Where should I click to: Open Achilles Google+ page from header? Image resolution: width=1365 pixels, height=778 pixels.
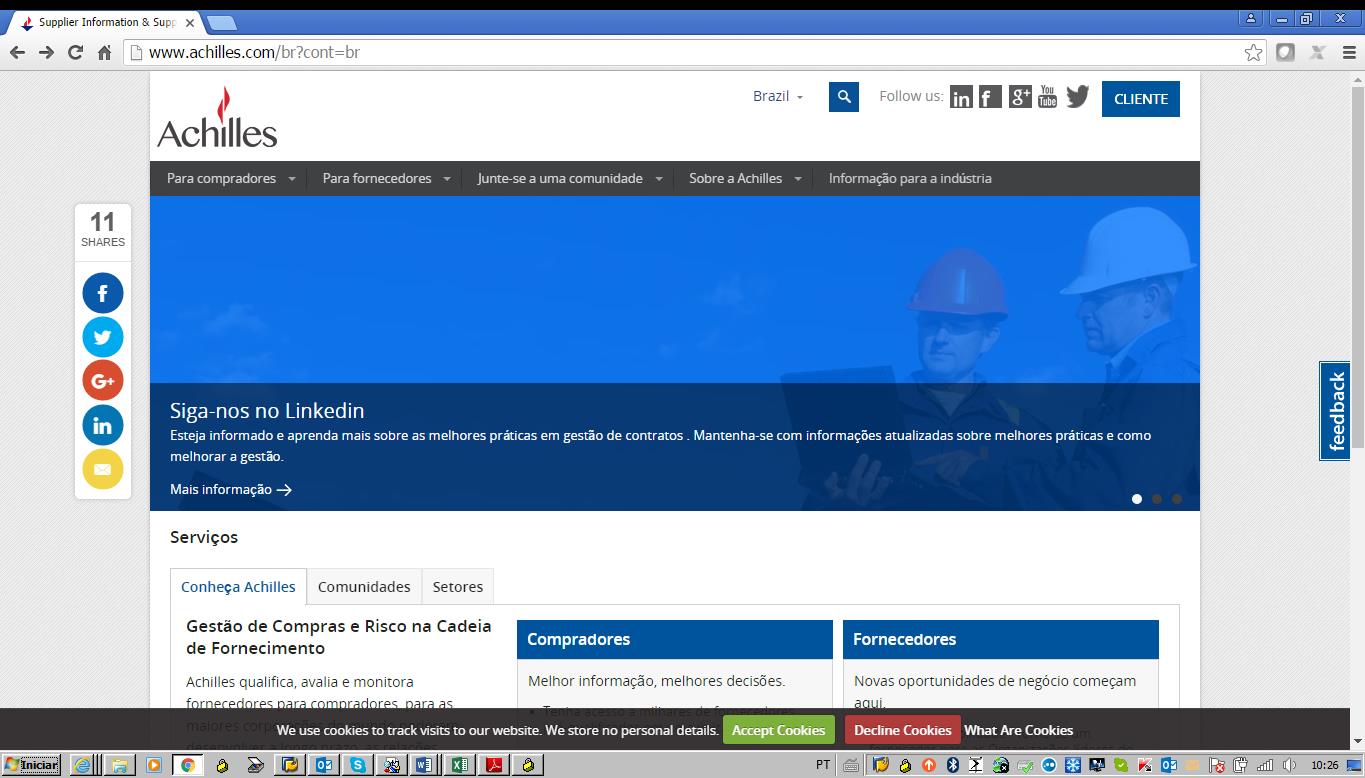coord(1019,97)
